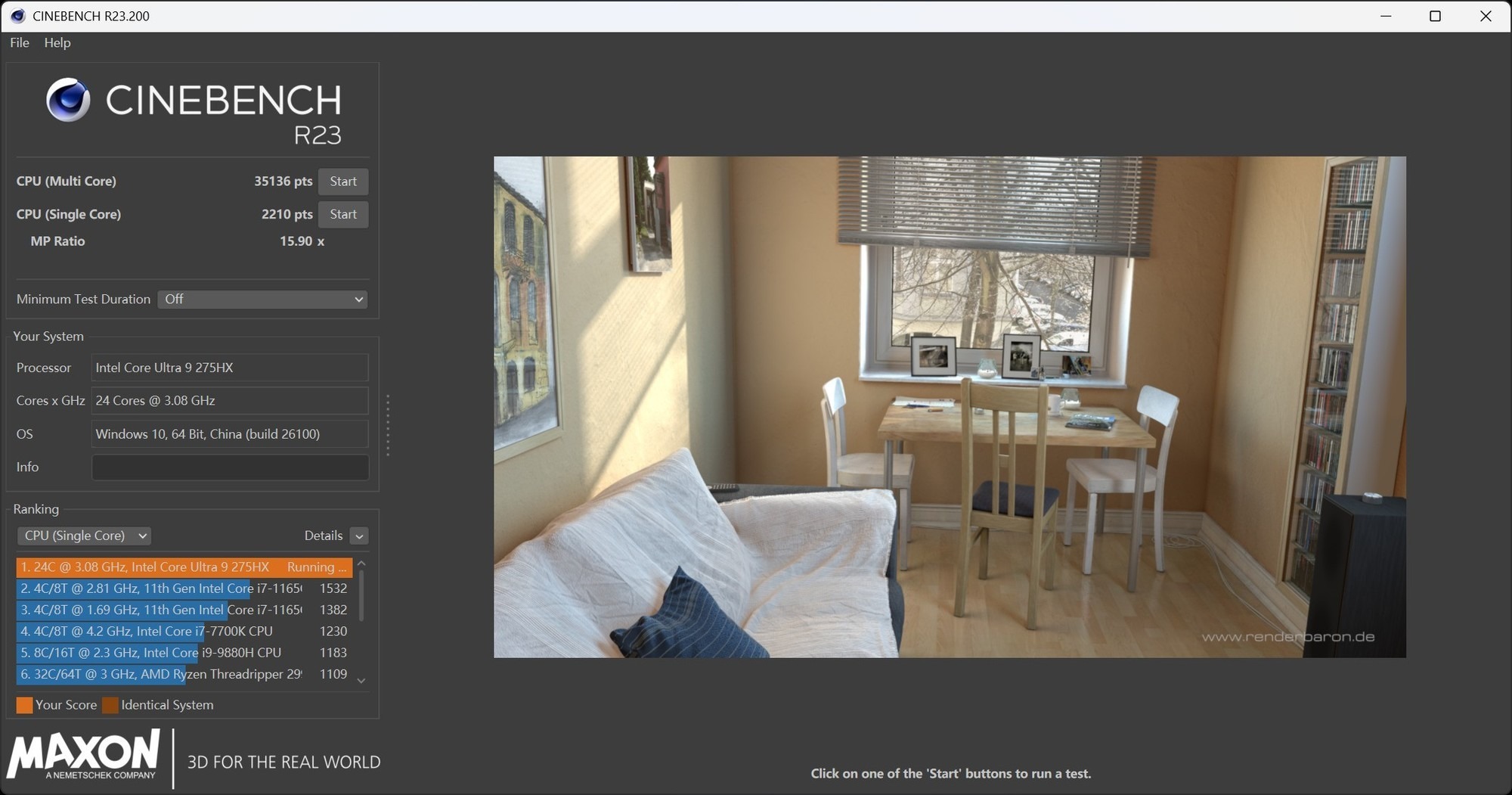This screenshot has width=1512, height=795.
Task: Open the Help menu
Action: point(57,43)
